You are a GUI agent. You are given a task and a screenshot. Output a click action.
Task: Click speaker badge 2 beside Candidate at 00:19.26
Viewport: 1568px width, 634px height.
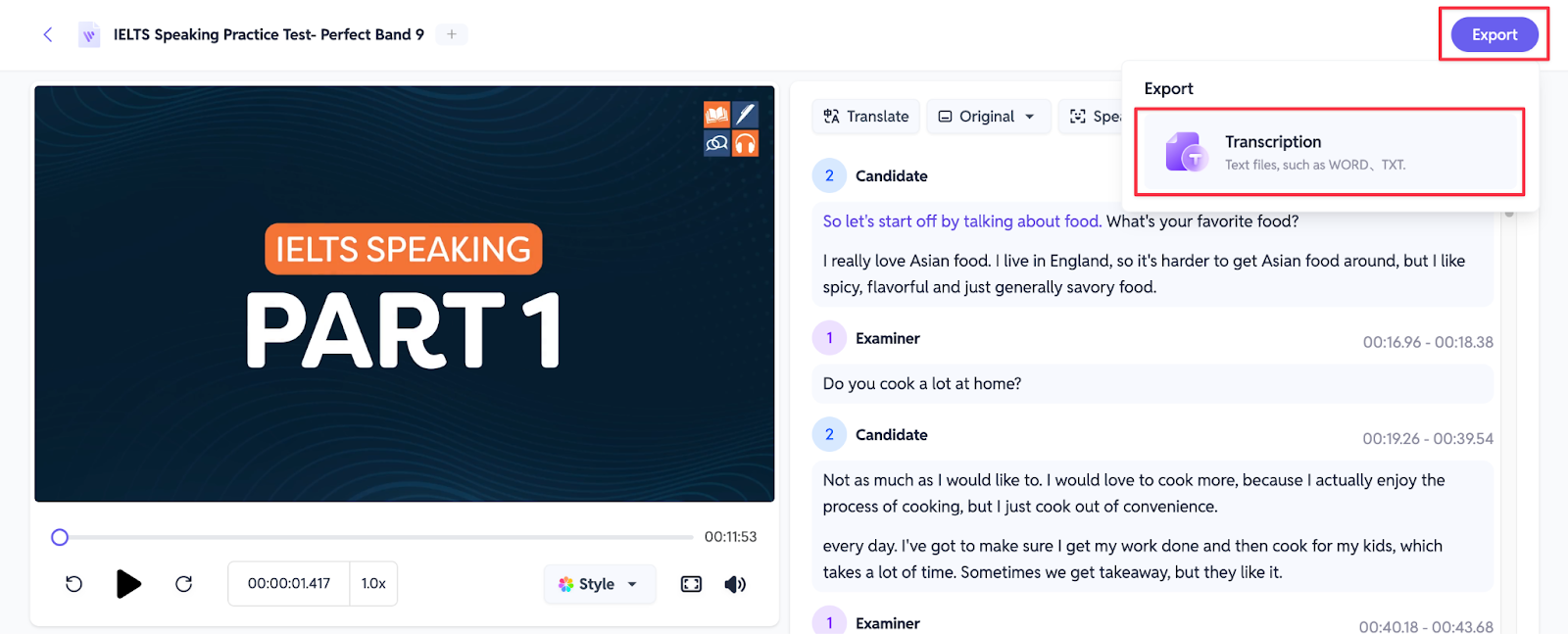tap(829, 434)
